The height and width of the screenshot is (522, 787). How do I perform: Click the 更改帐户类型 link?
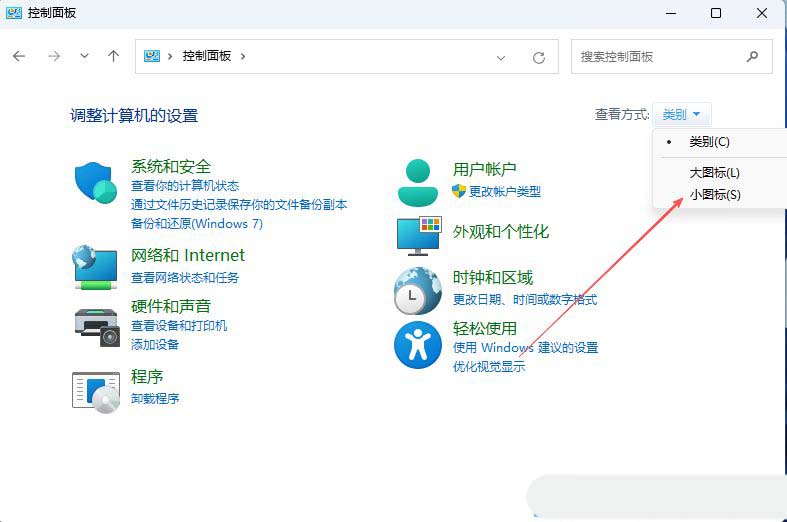coord(504,191)
